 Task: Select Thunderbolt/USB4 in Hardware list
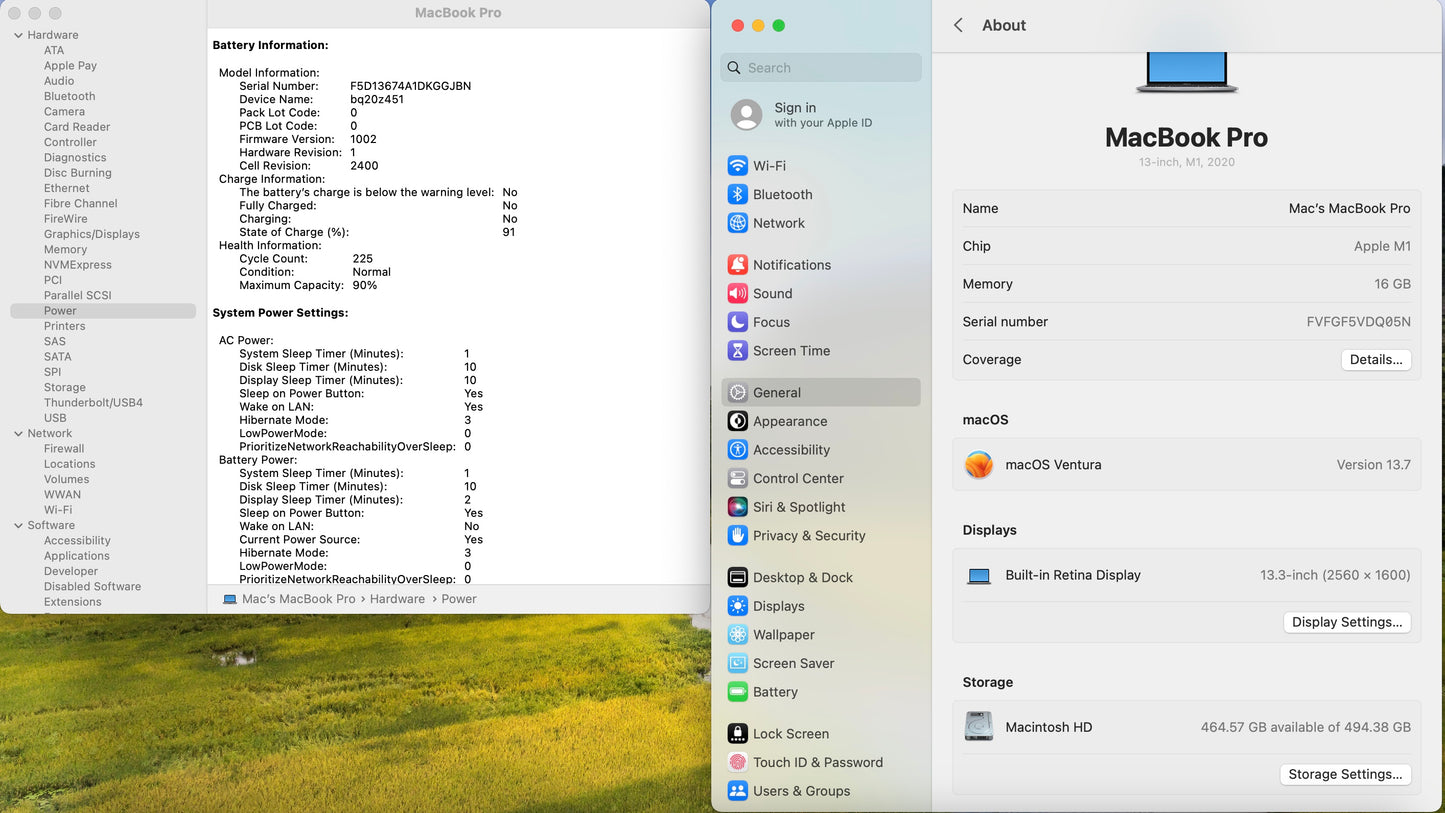(x=93, y=403)
